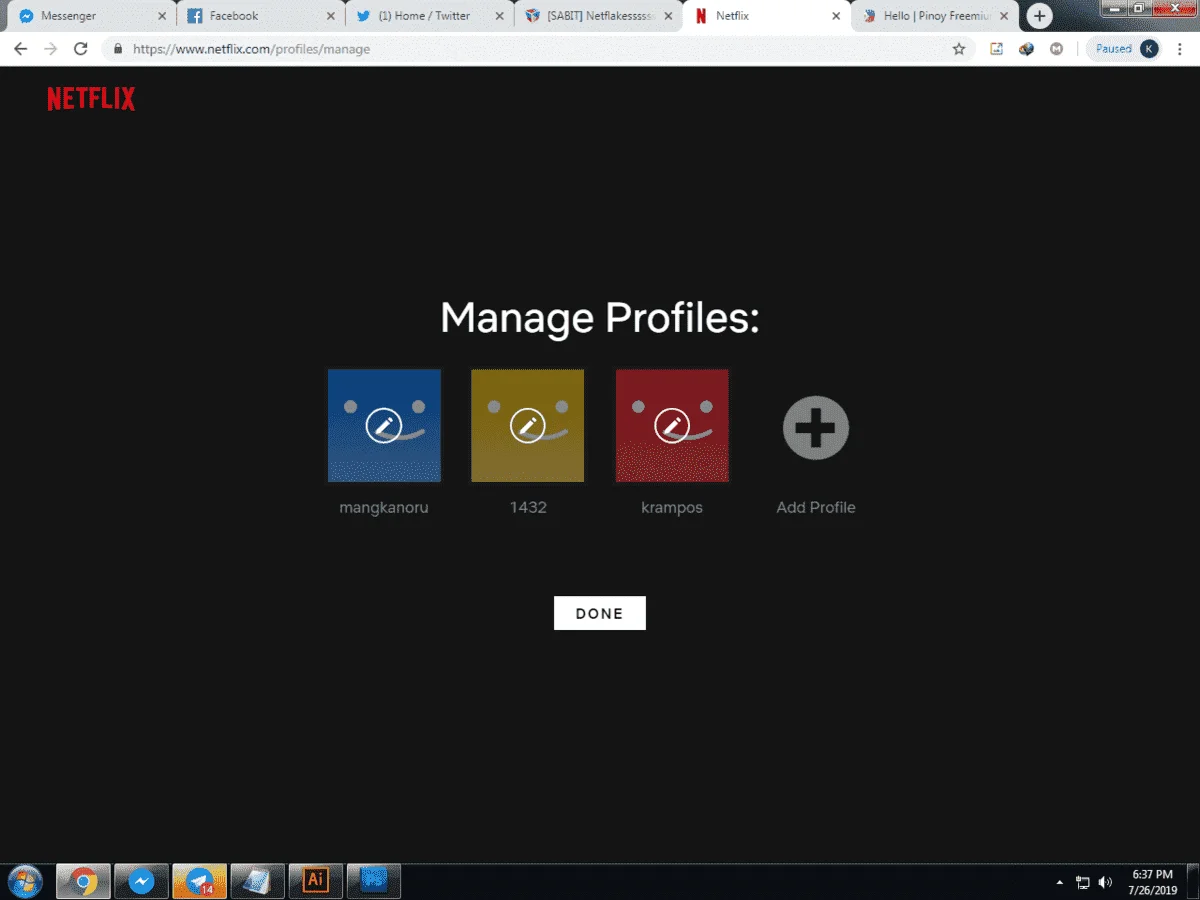Switch to the Home / Twitter tab
This screenshot has height=900, width=1200.
[428, 16]
